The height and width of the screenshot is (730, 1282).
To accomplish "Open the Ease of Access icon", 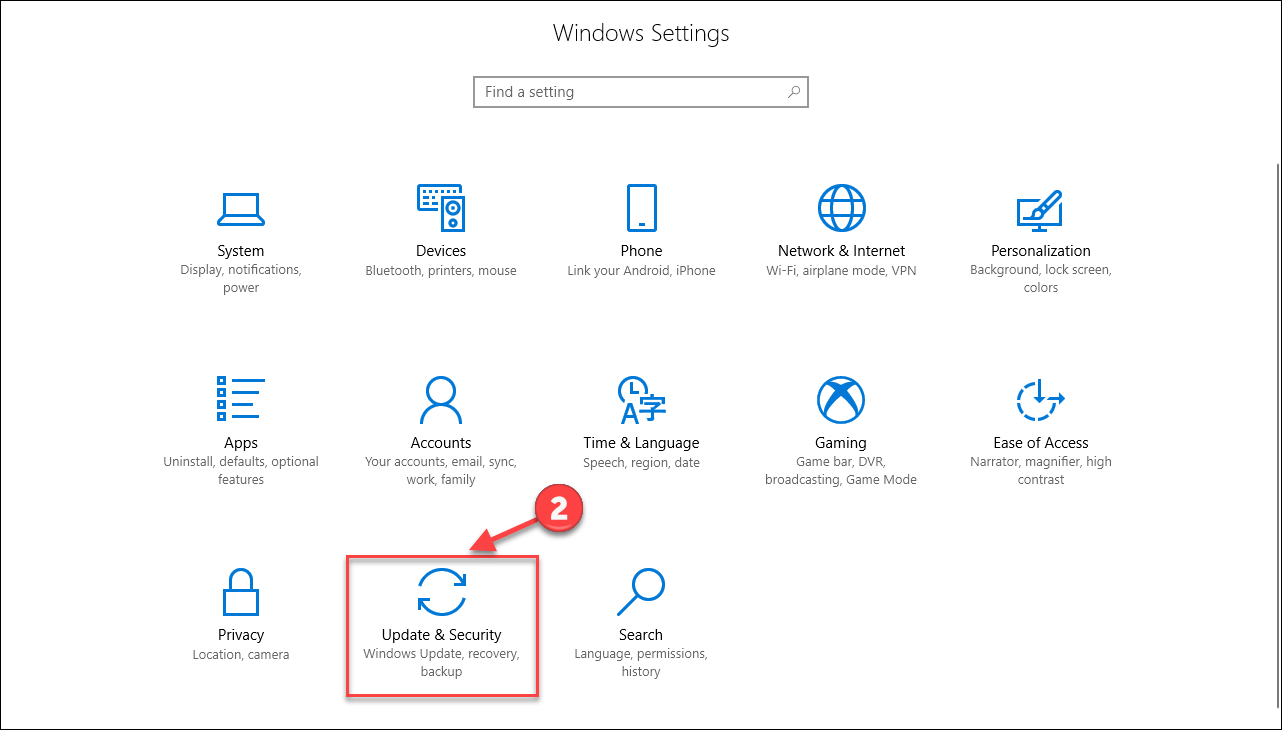I will (1040, 400).
